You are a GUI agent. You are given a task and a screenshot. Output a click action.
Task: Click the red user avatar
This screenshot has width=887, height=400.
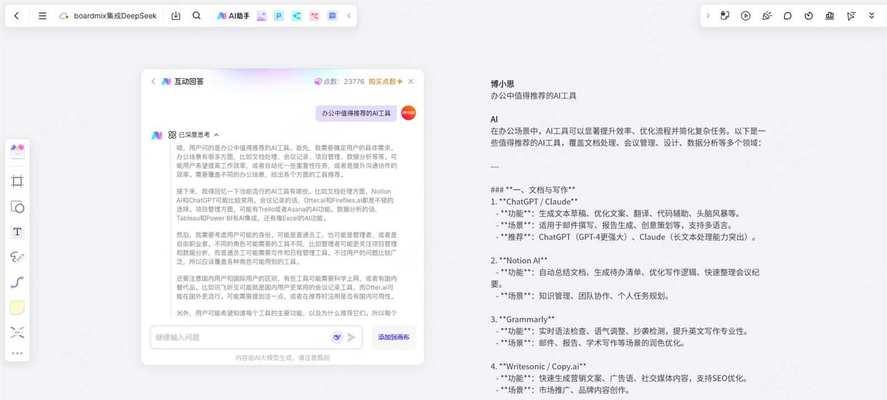coord(408,113)
